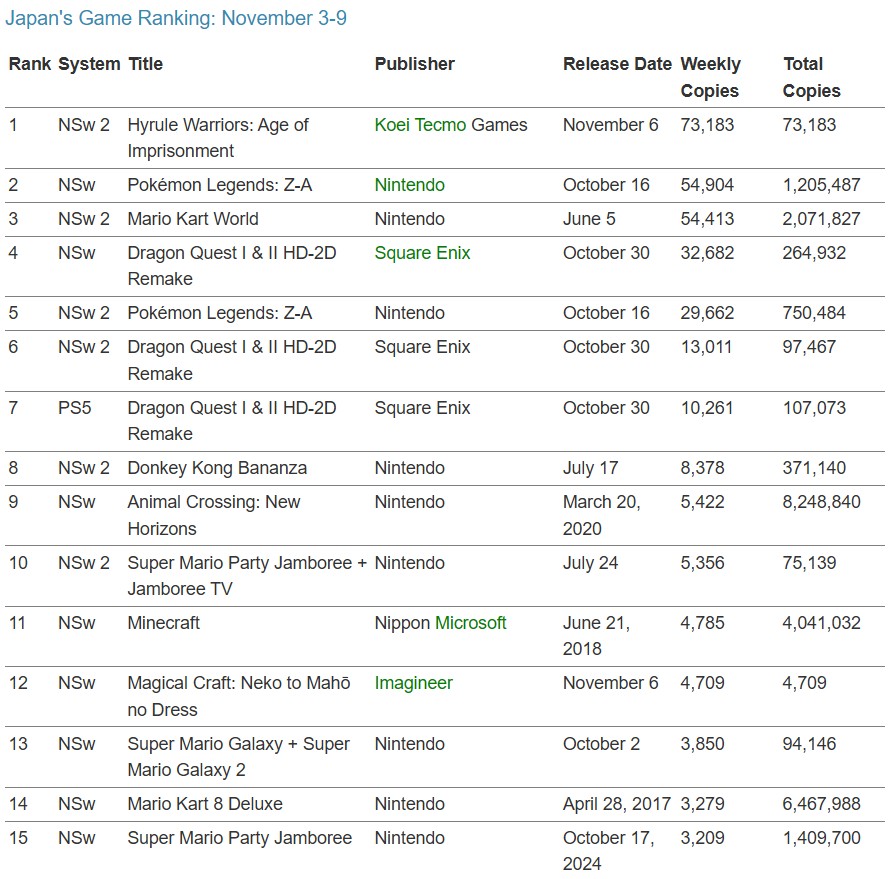Click the weekly copies value 5,422
Screen dimensions: 895x879
pyautogui.click(x=702, y=502)
